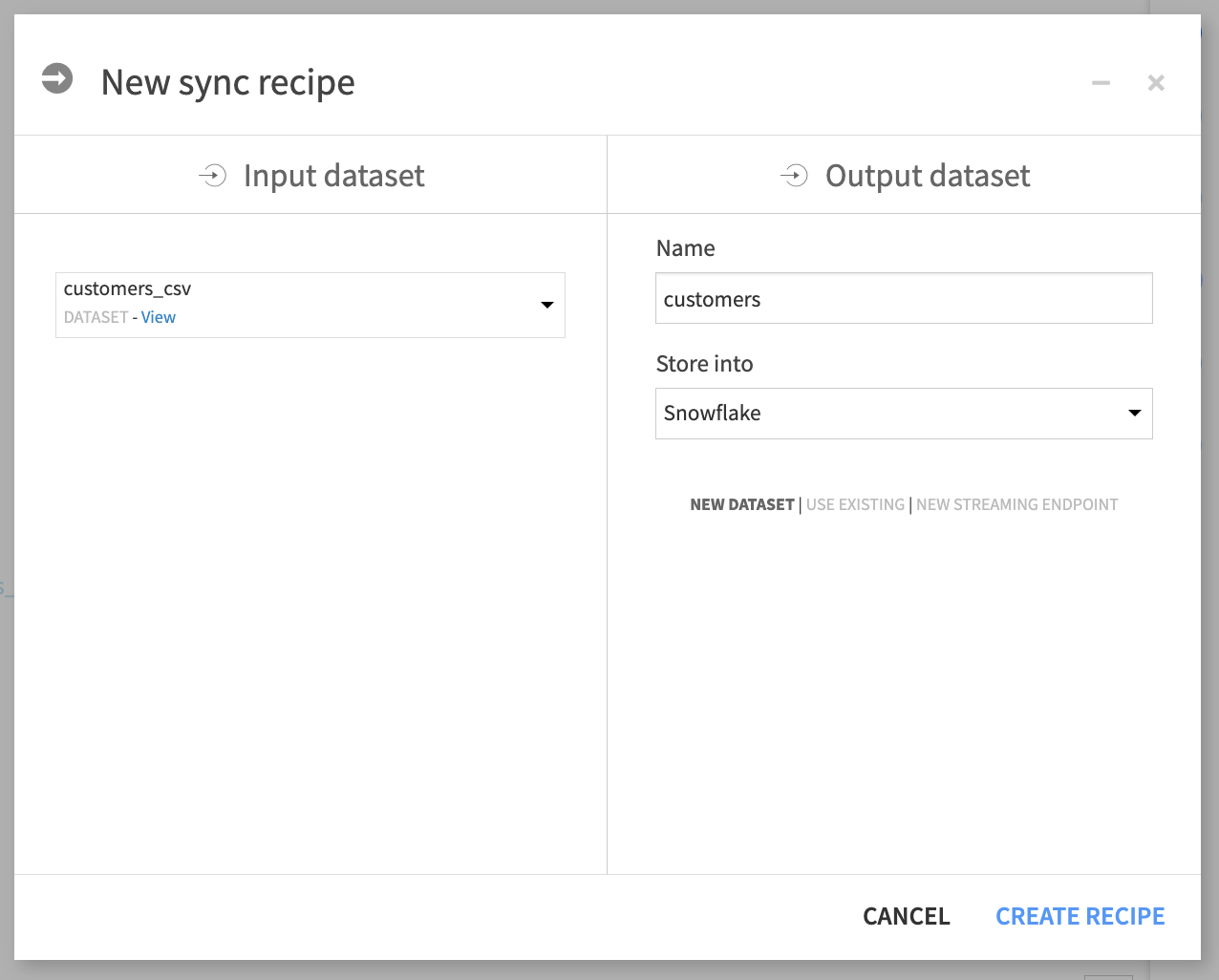Switch to the USE EXISTING option

(855, 504)
